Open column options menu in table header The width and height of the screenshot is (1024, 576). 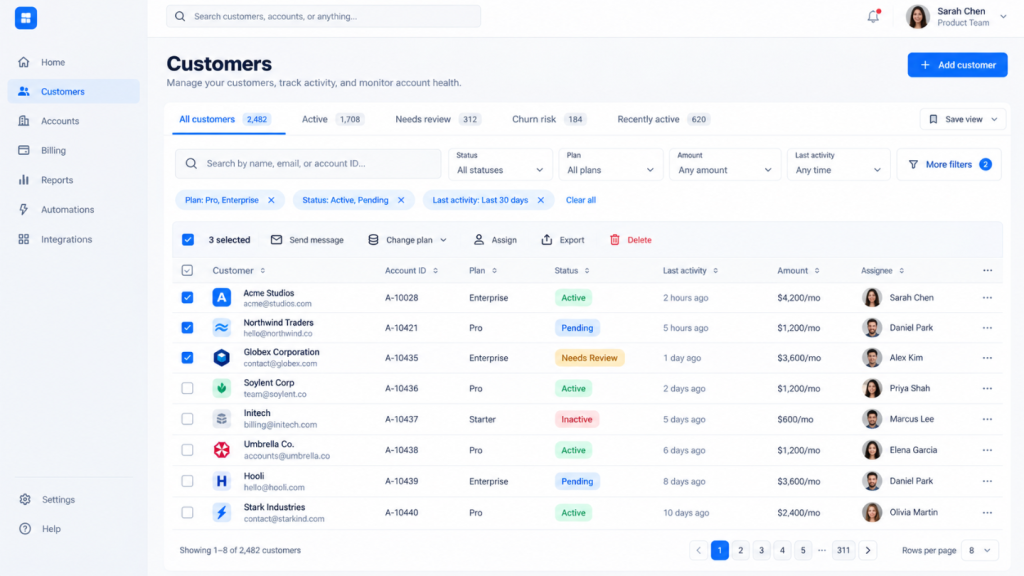pos(987,270)
